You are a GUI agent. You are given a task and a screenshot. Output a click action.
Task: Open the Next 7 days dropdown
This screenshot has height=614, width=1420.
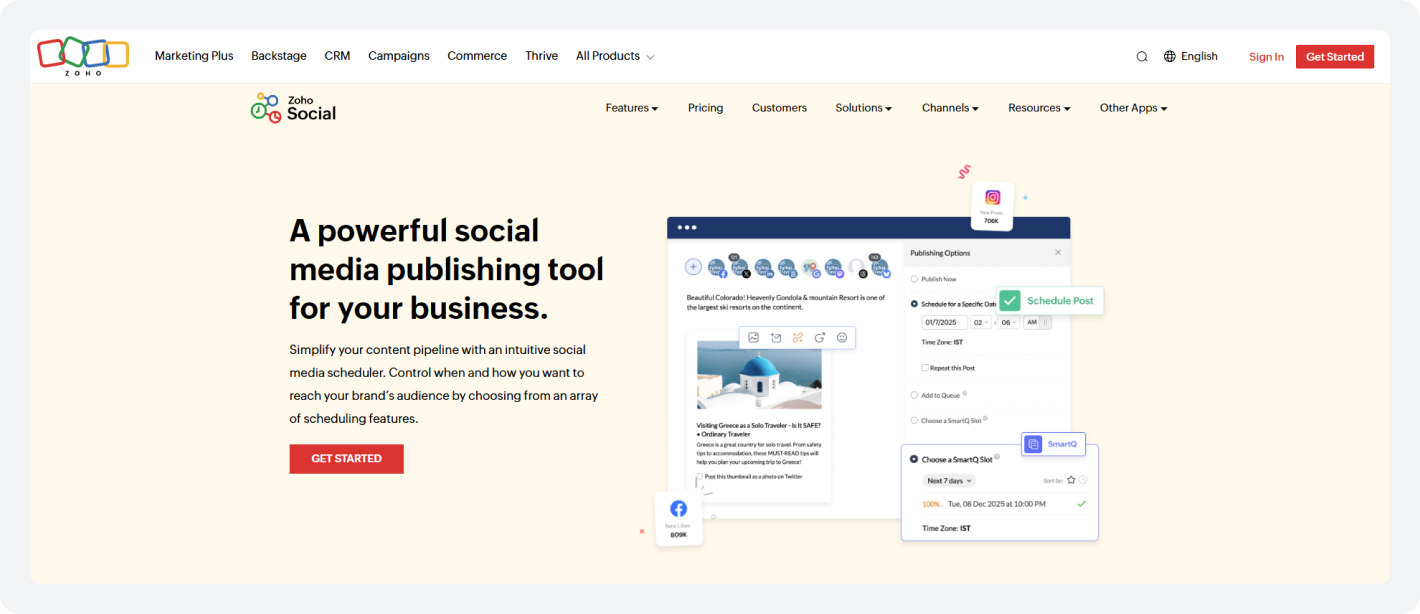tap(949, 481)
